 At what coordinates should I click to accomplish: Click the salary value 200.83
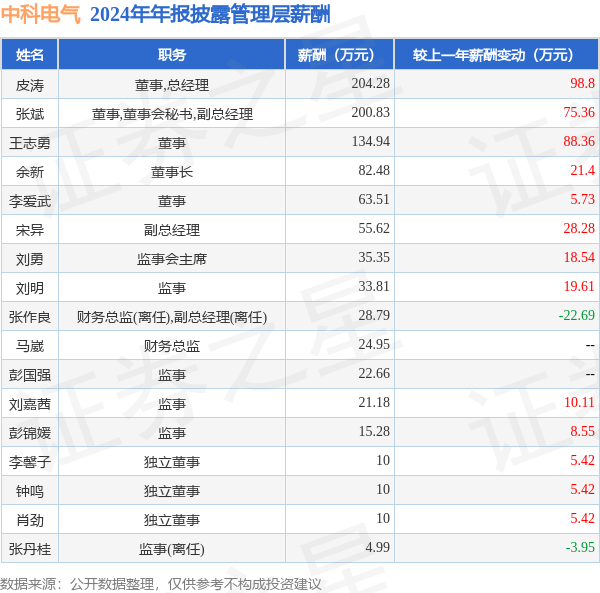[x=370, y=112]
